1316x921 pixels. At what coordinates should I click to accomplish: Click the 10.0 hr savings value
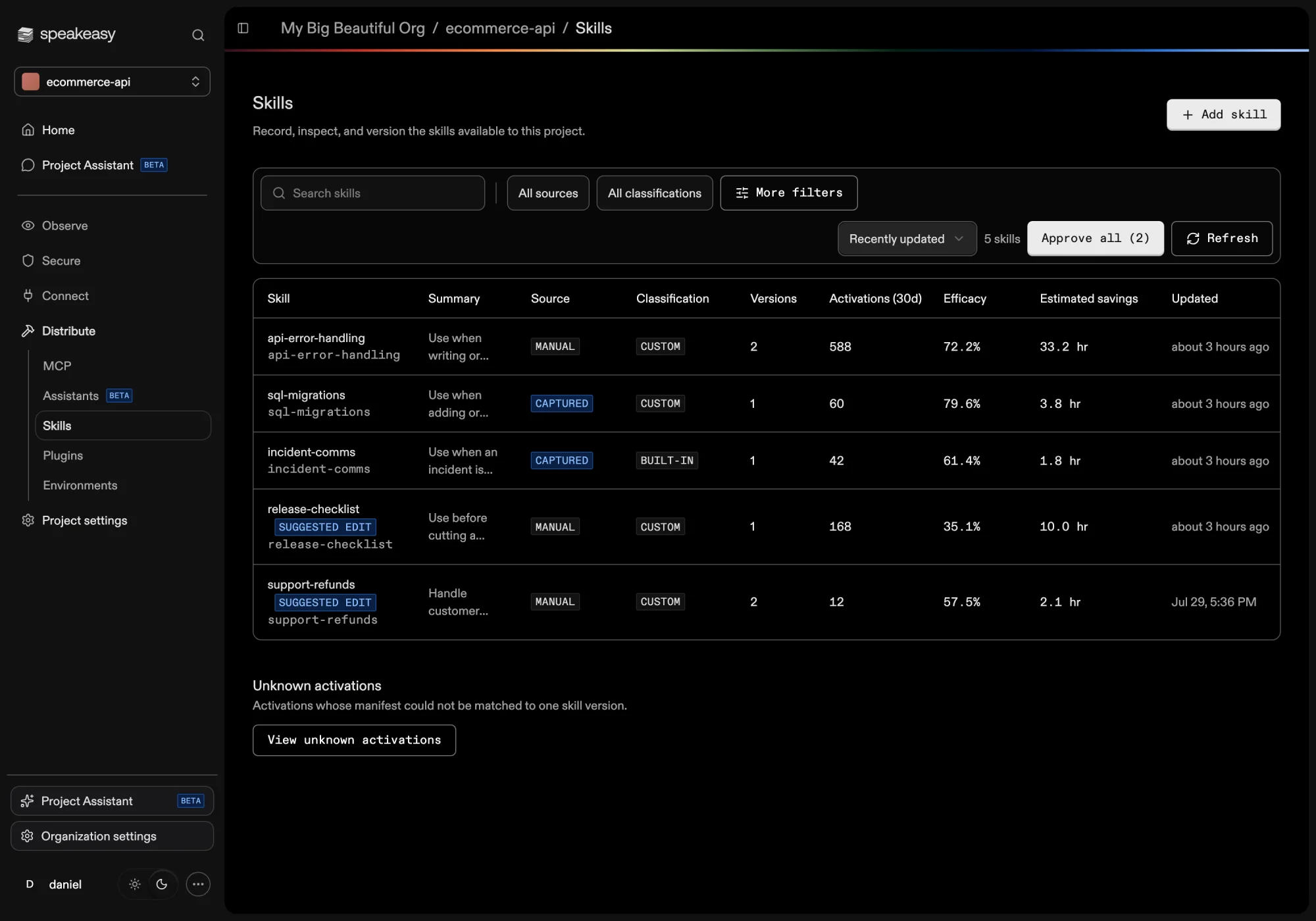click(1064, 527)
